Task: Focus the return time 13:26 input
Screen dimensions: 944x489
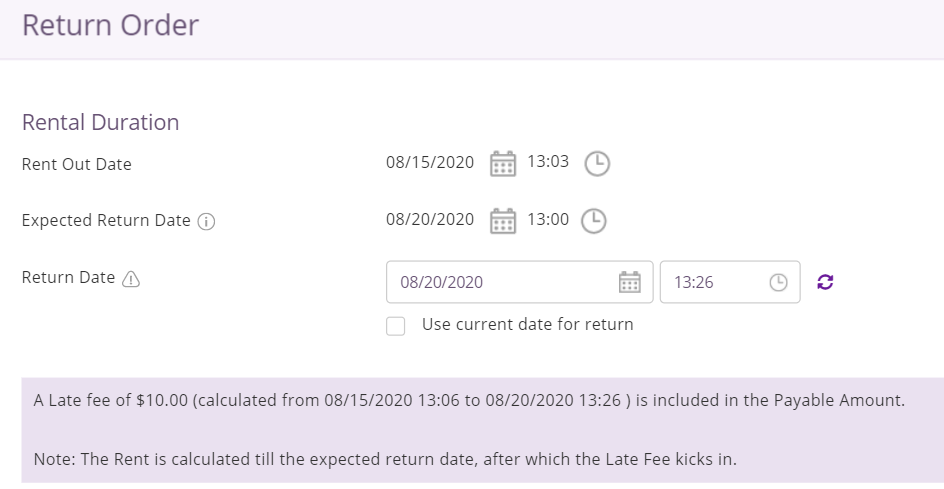Action: (730, 282)
